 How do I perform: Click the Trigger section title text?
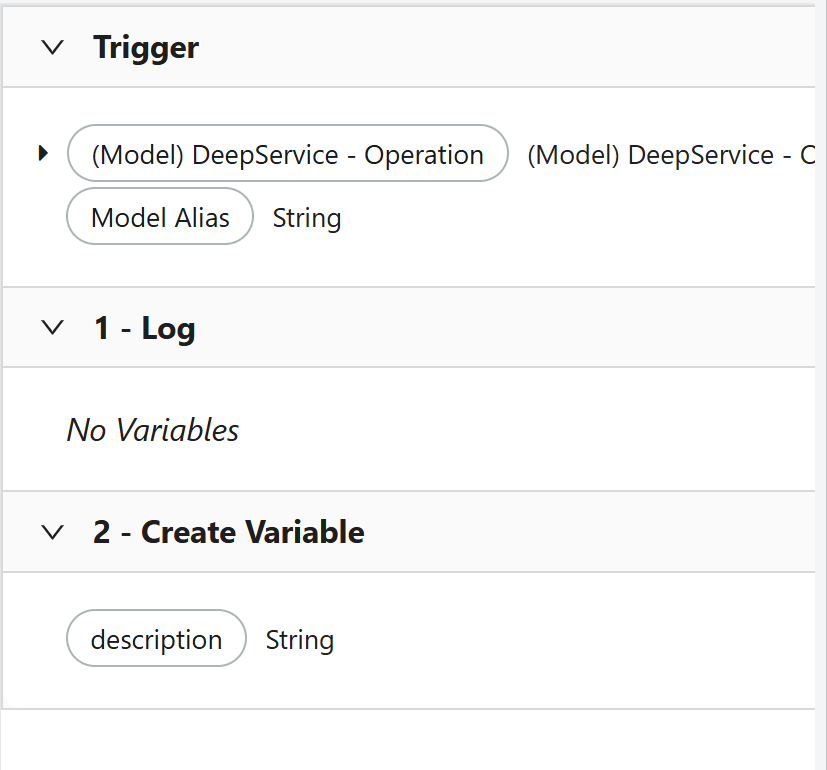146,47
